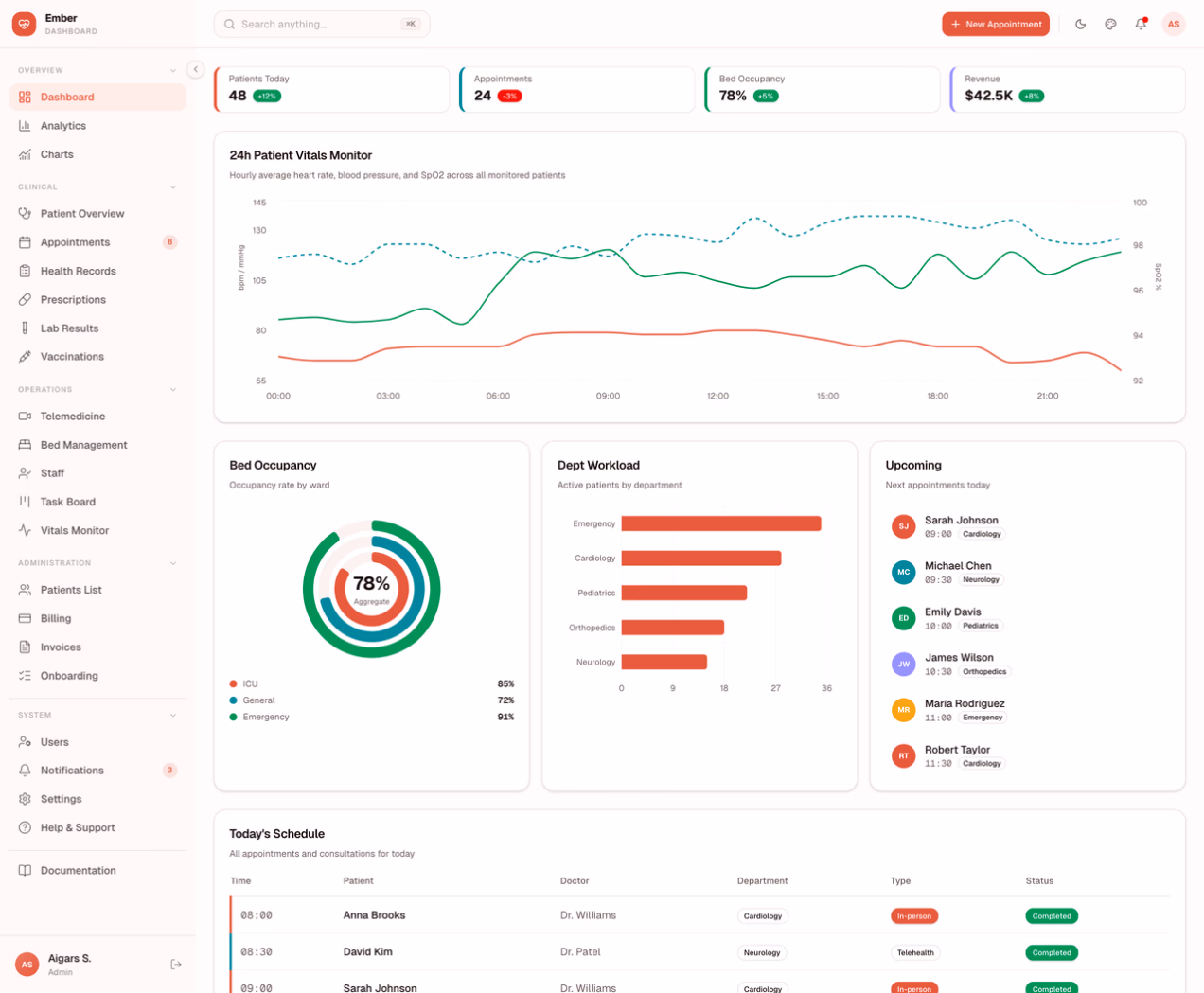Open the theme palette icon
This screenshot has width=1204, height=993.
coord(1110,24)
